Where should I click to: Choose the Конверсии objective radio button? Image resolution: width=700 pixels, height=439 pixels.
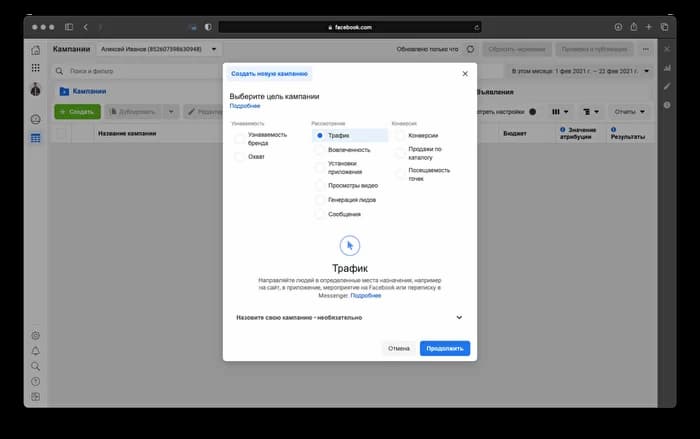(399, 135)
